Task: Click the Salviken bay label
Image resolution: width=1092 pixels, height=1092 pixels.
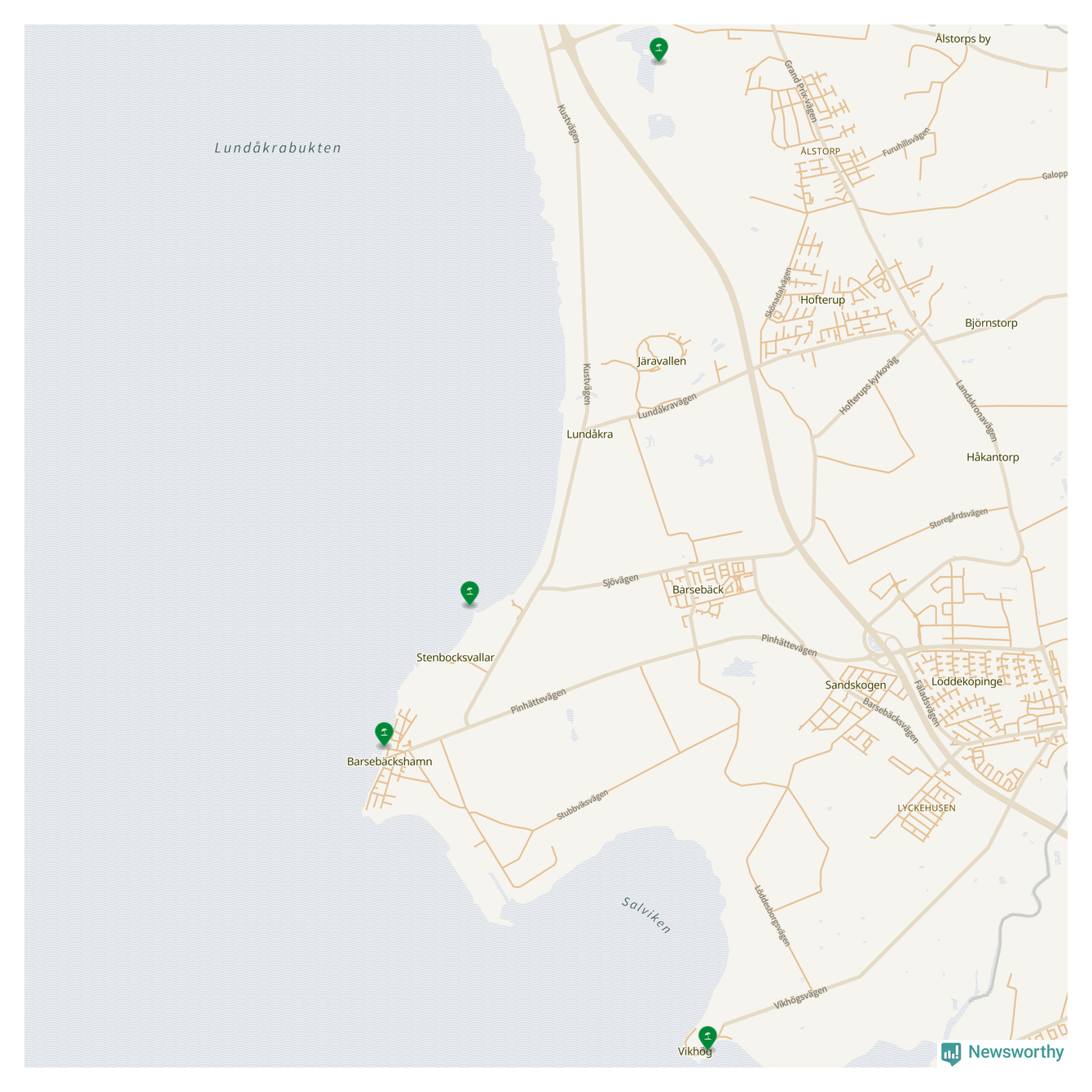Action: point(646,915)
